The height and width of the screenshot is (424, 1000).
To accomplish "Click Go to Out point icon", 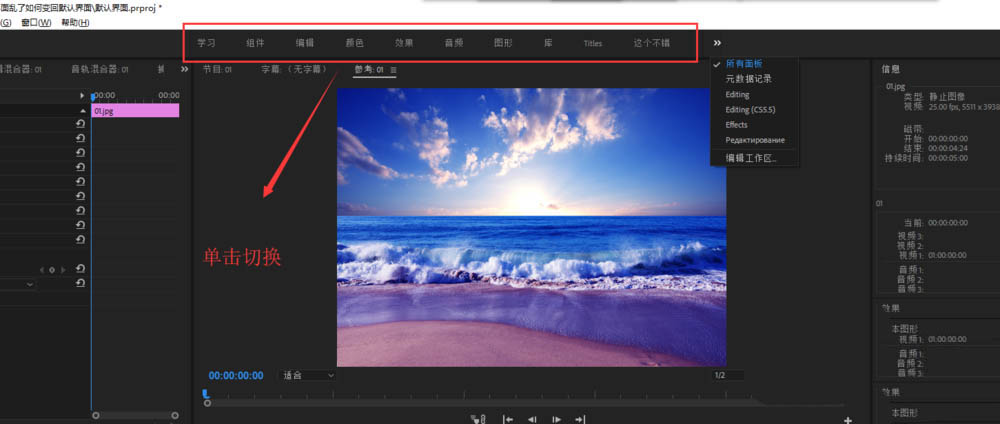I will [x=580, y=419].
